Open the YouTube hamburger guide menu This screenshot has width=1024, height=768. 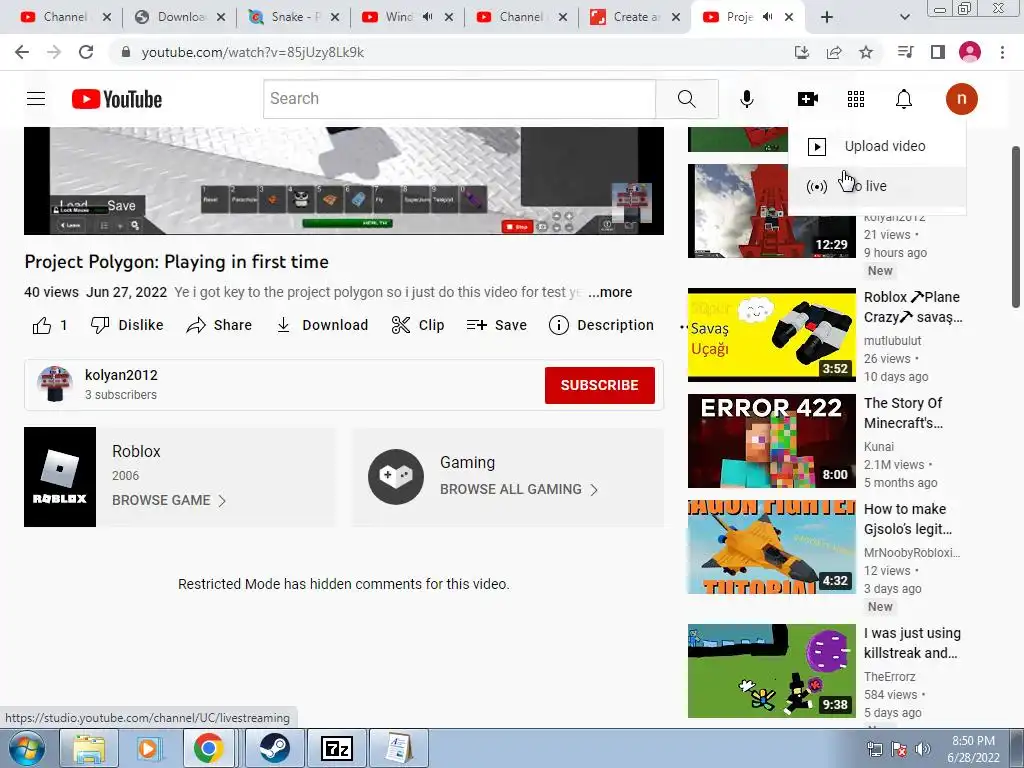tap(36, 99)
